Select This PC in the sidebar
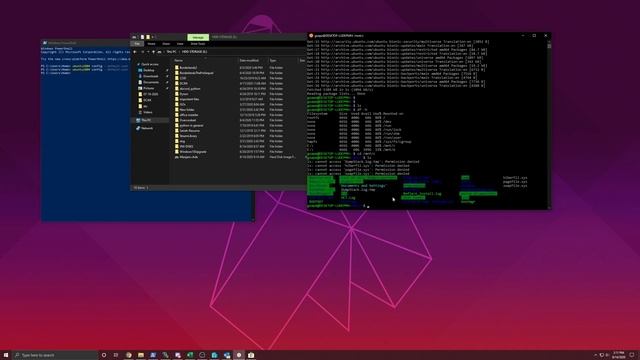This screenshot has height=360, width=640. click(x=146, y=120)
